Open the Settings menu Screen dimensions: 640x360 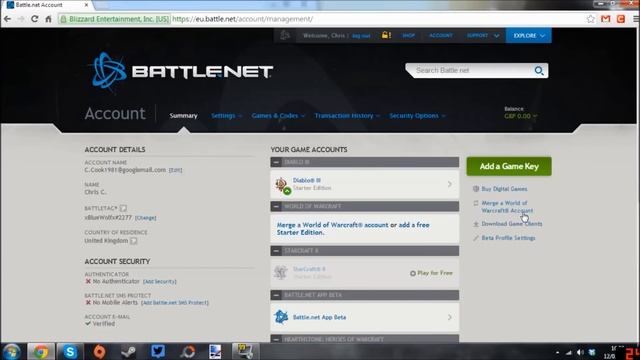[226, 116]
